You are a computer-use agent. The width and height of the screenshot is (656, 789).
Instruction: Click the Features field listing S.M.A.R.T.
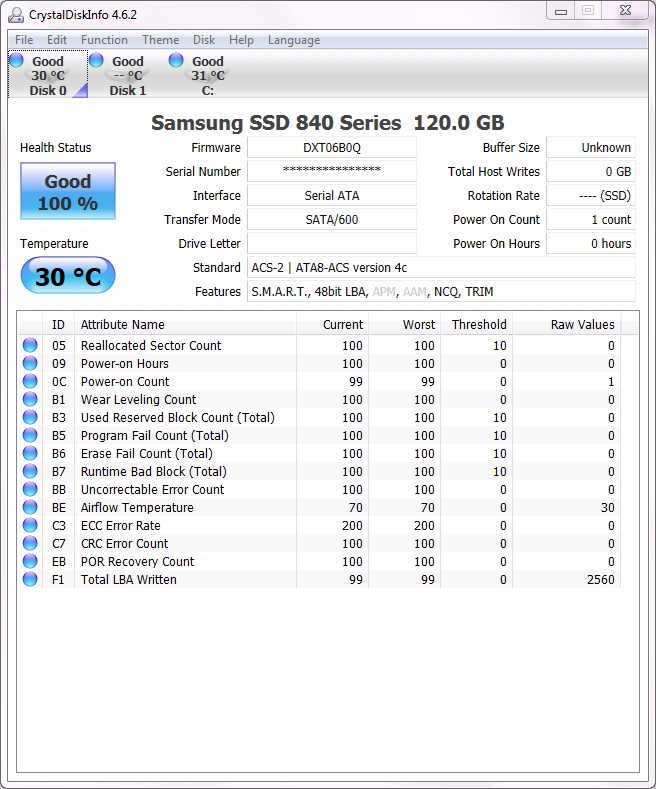click(x=441, y=291)
